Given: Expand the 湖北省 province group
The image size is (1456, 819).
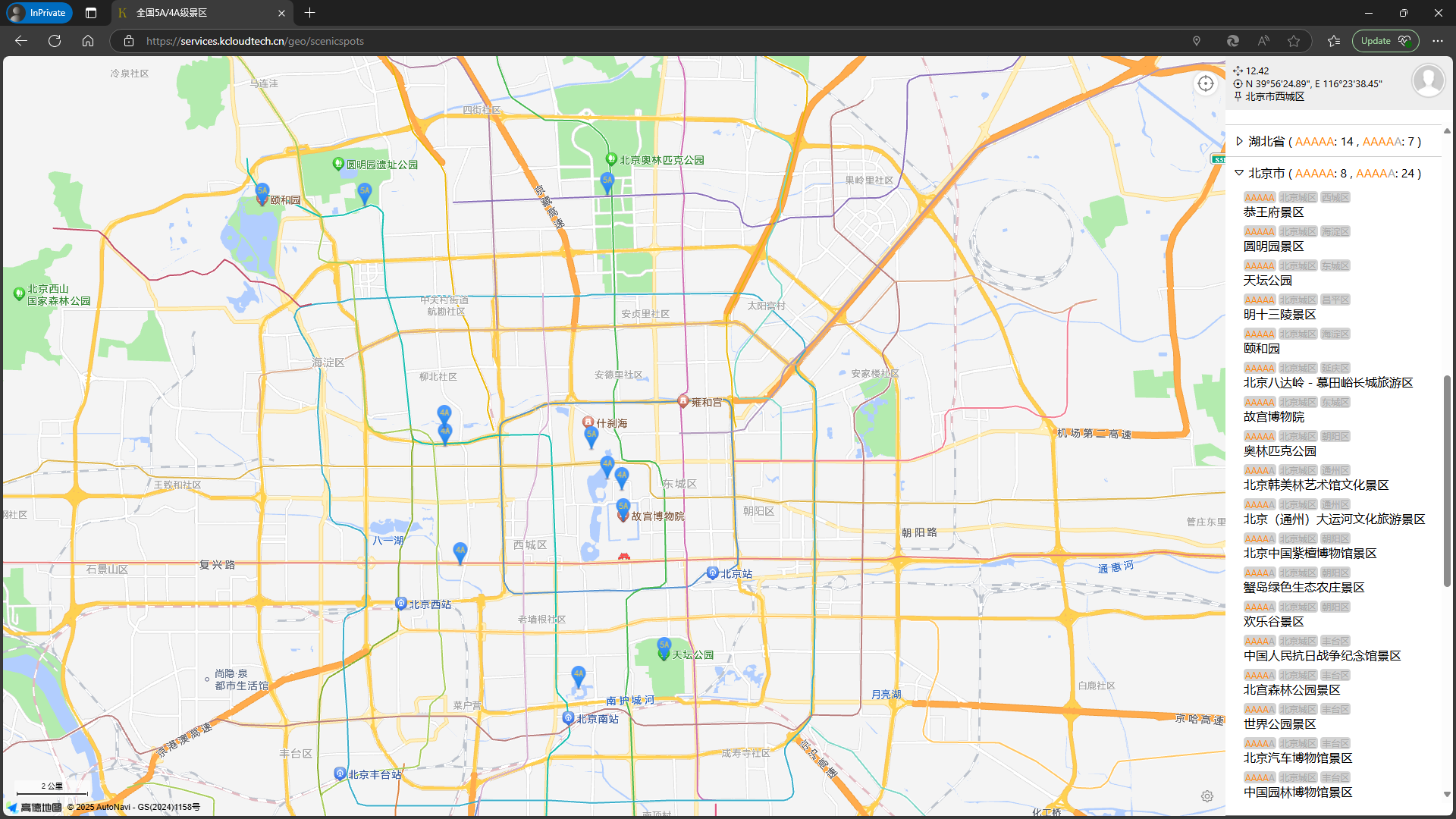Looking at the screenshot, I should click(1239, 141).
